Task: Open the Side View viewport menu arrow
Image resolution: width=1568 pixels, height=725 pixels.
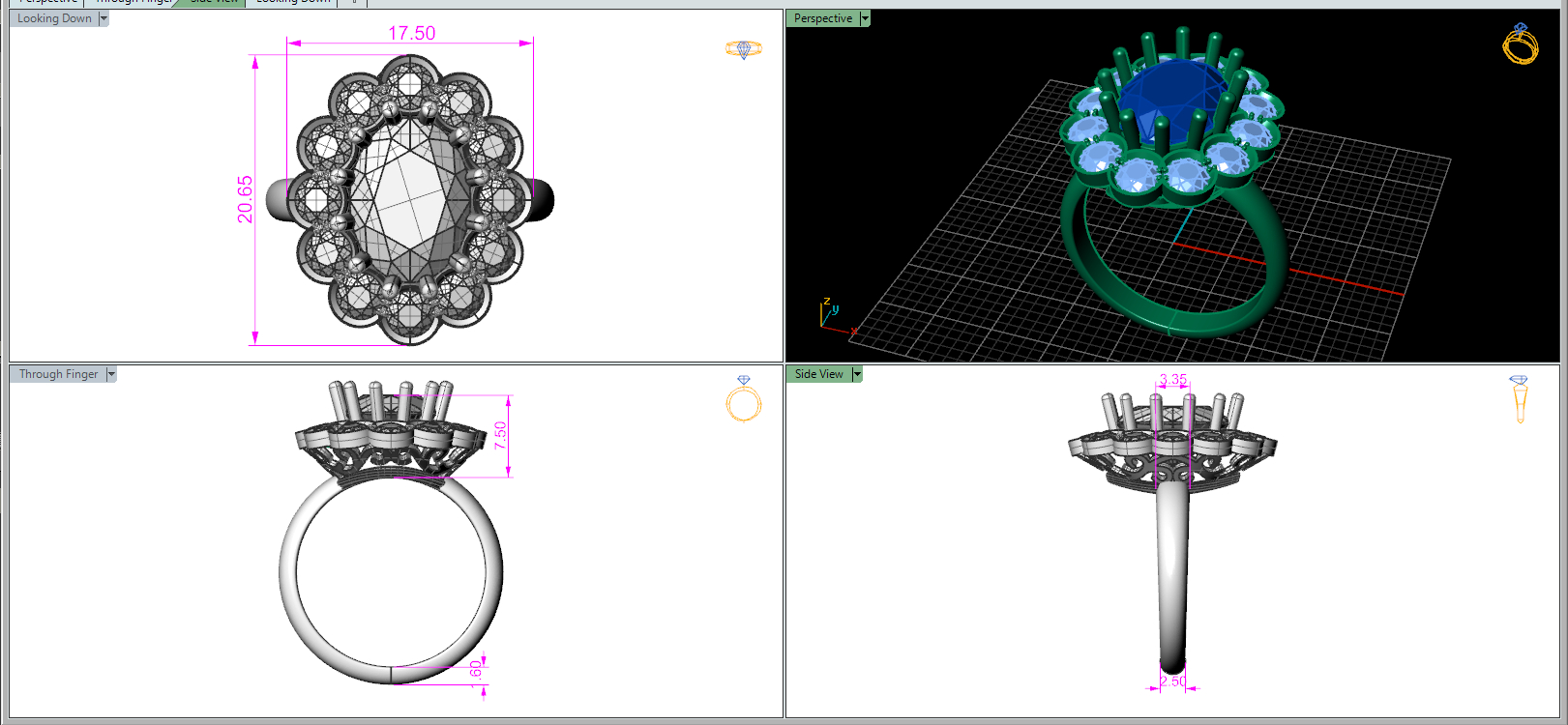Action: [x=857, y=374]
